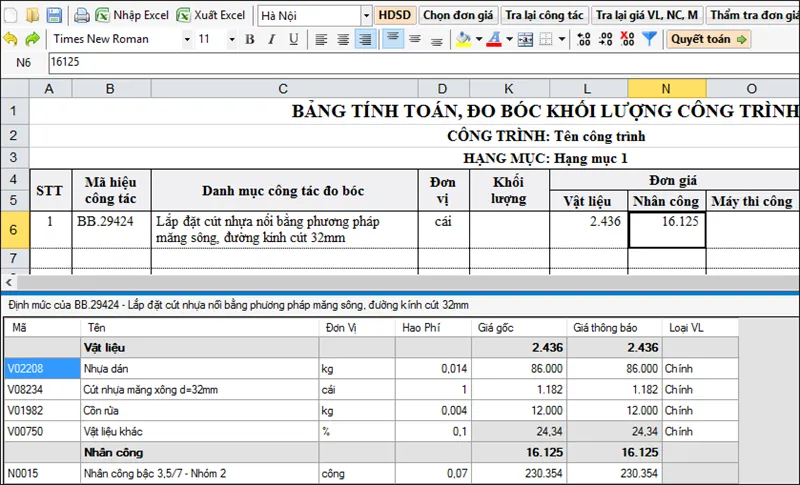Click Xuất Excel in the toolbar
This screenshot has height=485, width=800.
tap(211, 15)
